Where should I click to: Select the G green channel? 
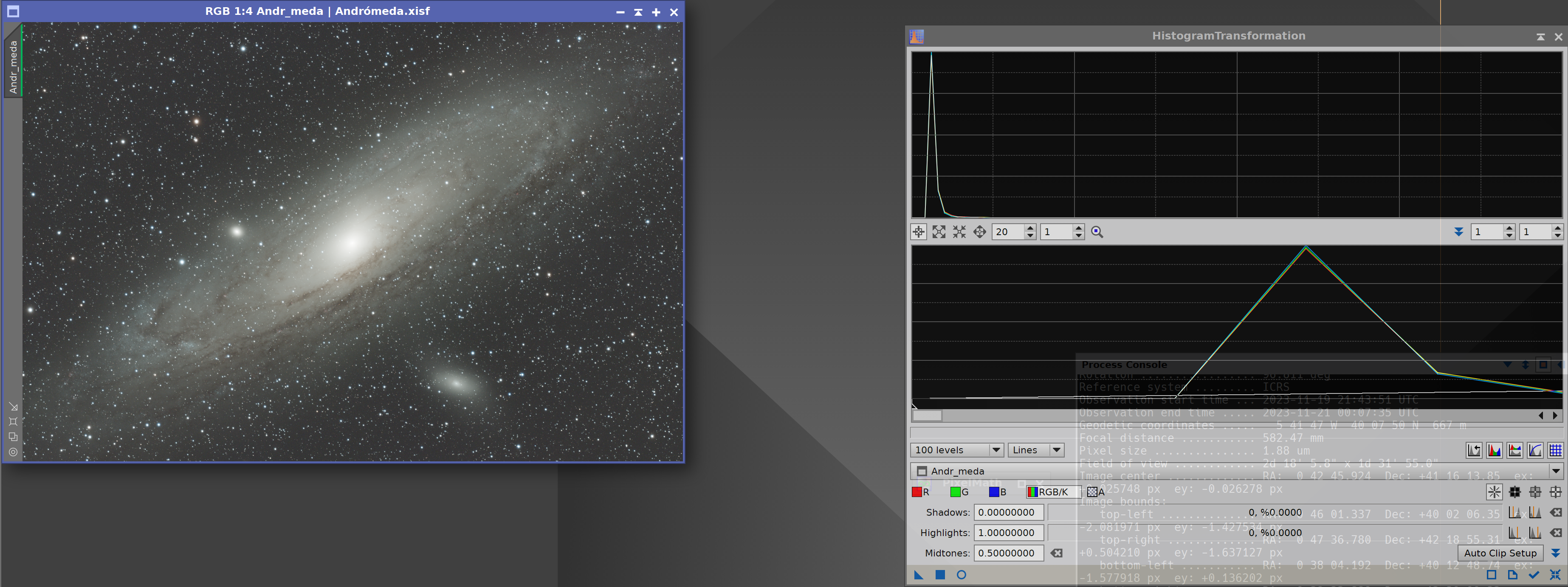959,492
